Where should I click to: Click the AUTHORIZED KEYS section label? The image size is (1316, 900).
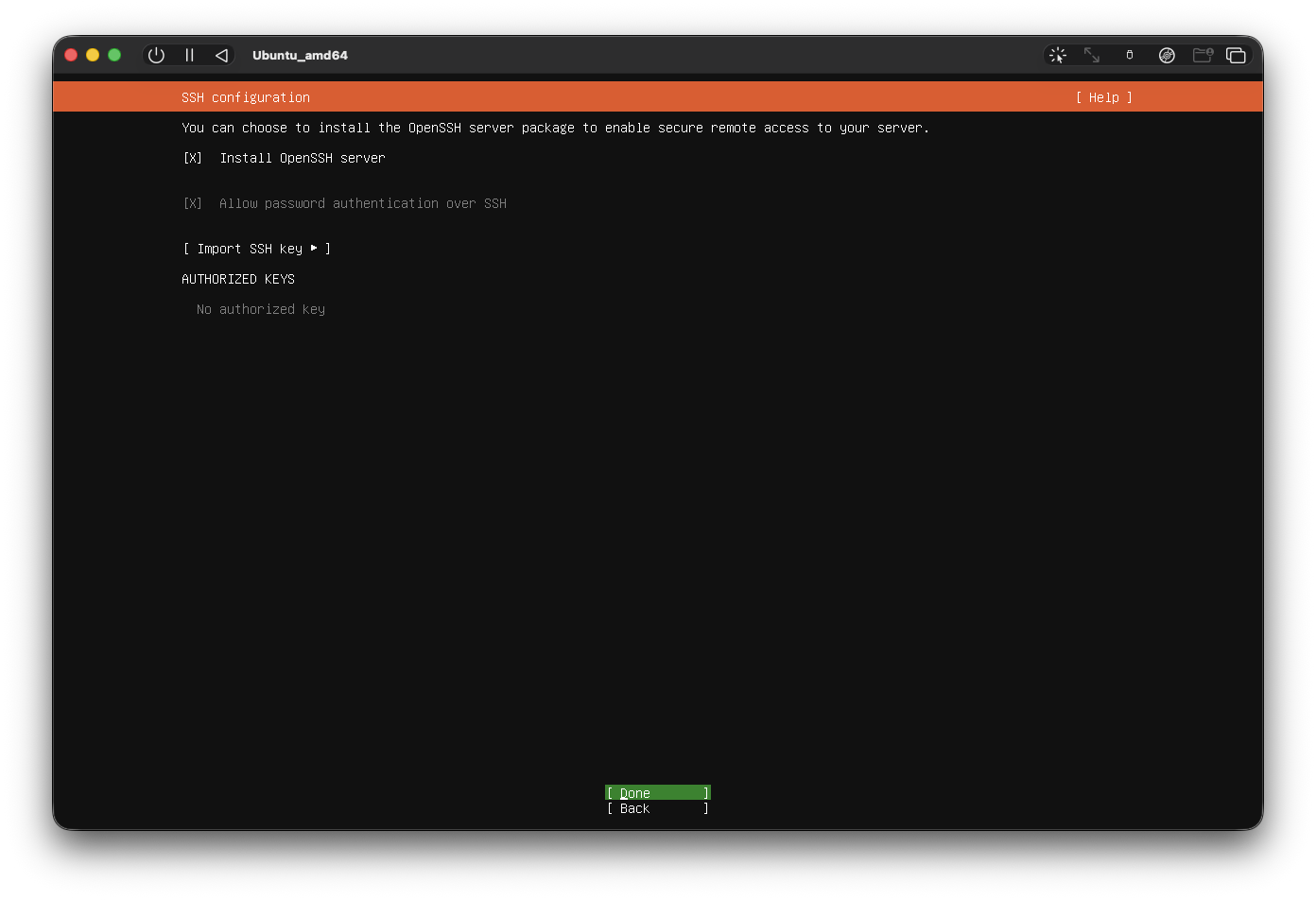click(238, 279)
